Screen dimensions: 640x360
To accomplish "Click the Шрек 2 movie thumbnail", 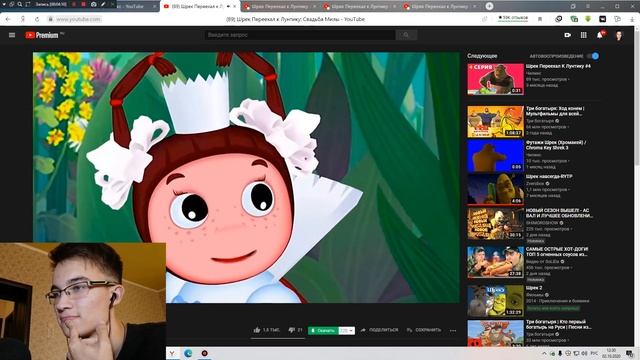I will click(x=495, y=301).
